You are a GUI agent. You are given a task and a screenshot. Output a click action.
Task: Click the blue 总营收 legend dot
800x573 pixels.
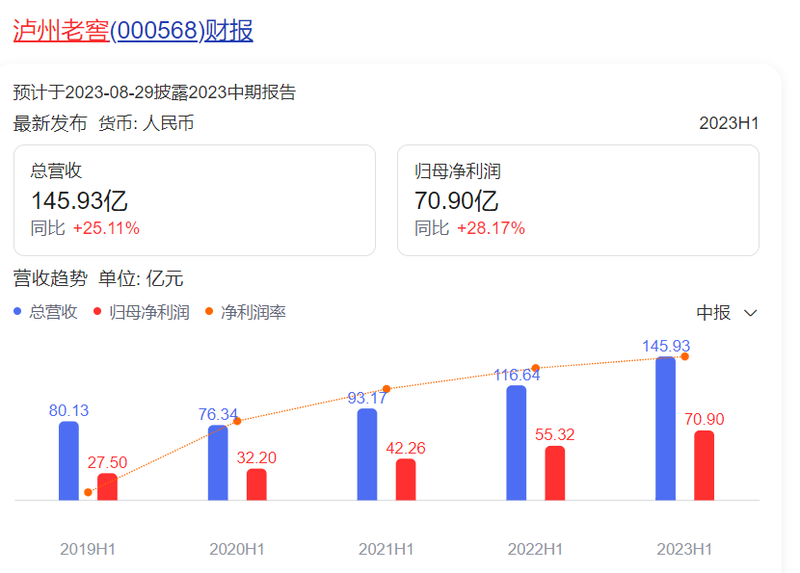coord(17,311)
